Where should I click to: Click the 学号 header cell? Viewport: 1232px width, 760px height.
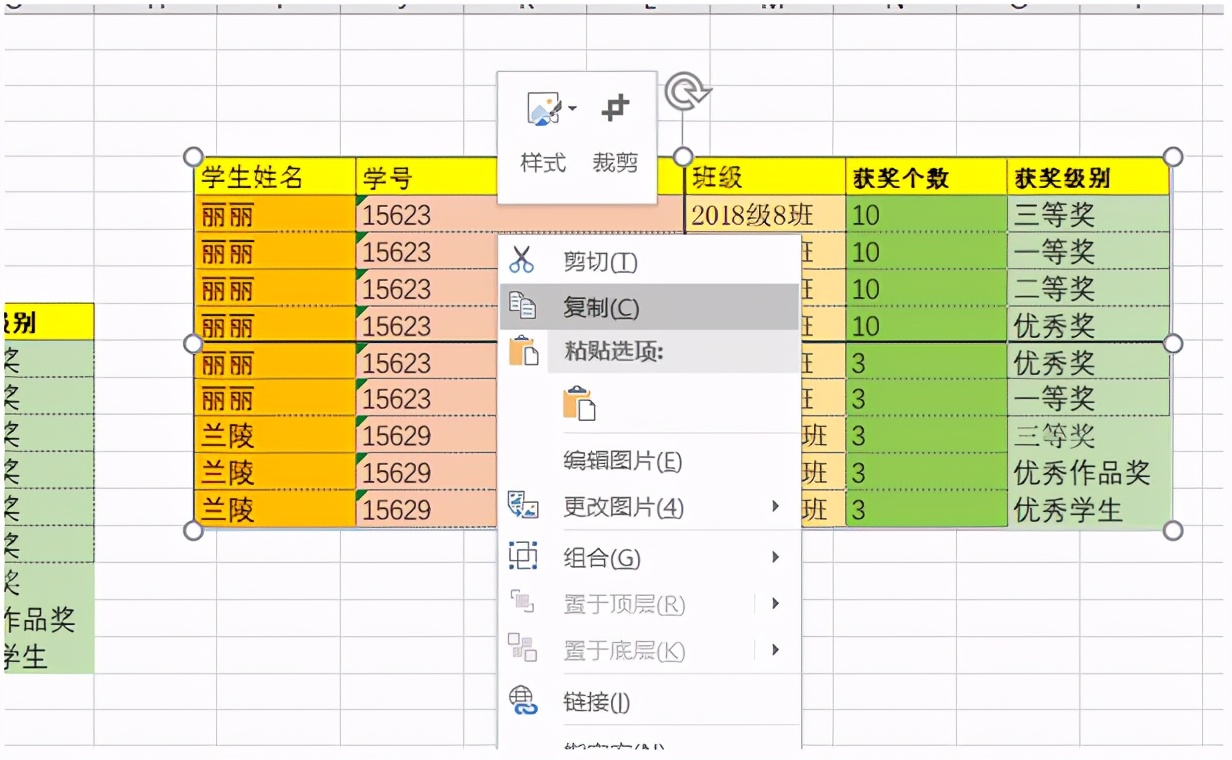pyautogui.click(x=427, y=177)
